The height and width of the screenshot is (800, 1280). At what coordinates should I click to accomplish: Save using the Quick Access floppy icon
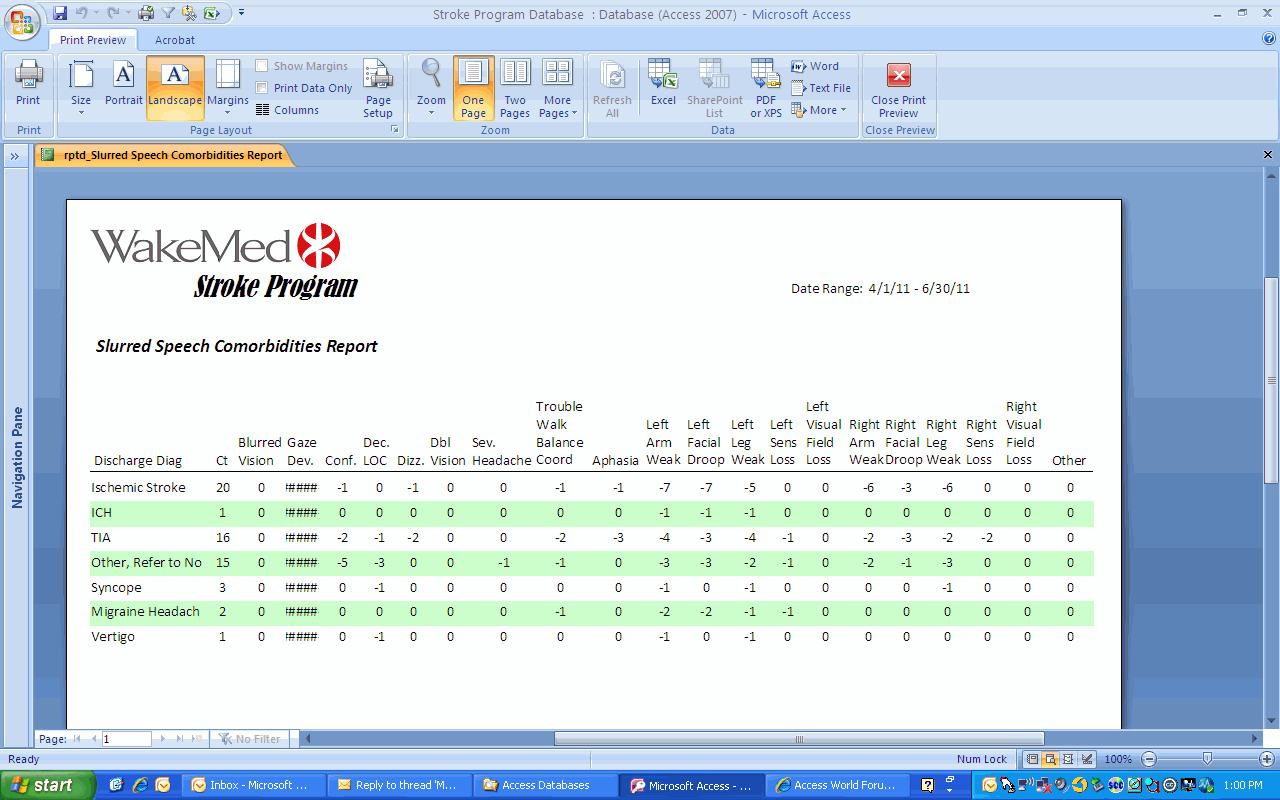(x=60, y=14)
